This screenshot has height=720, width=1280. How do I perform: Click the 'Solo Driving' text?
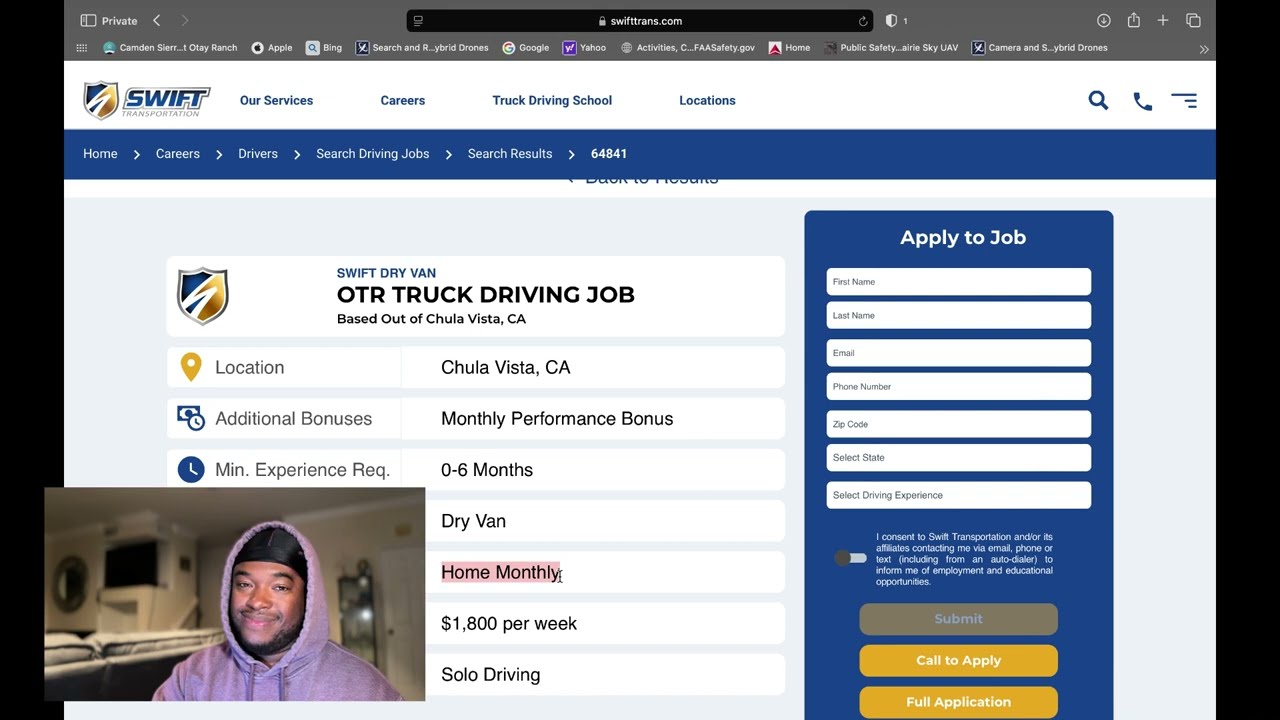point(491,675)
